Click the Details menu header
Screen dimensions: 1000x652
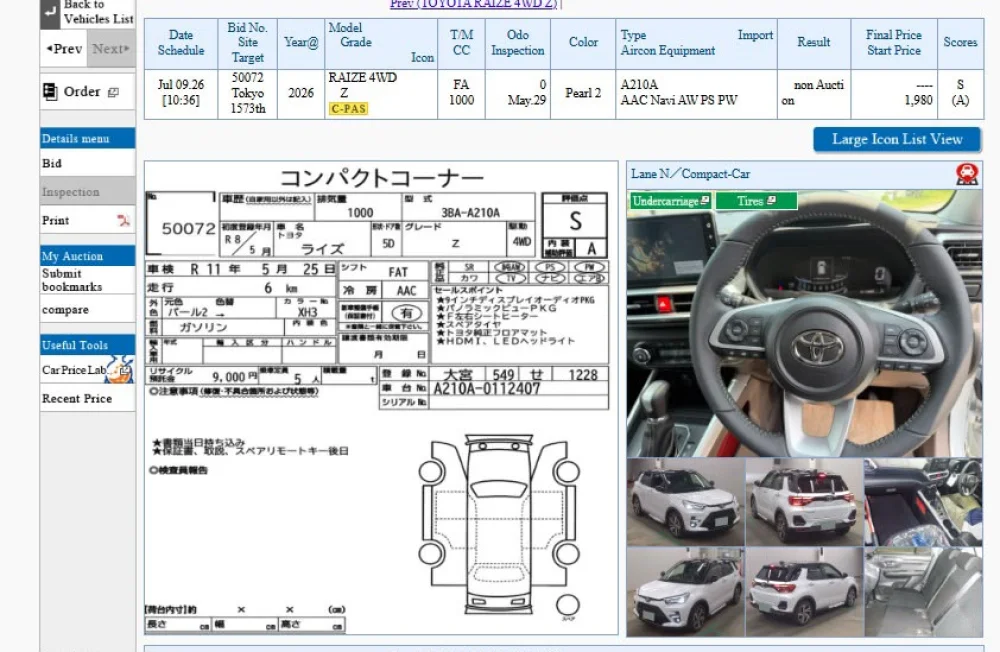pyautogui.click(x=87, y=138)
